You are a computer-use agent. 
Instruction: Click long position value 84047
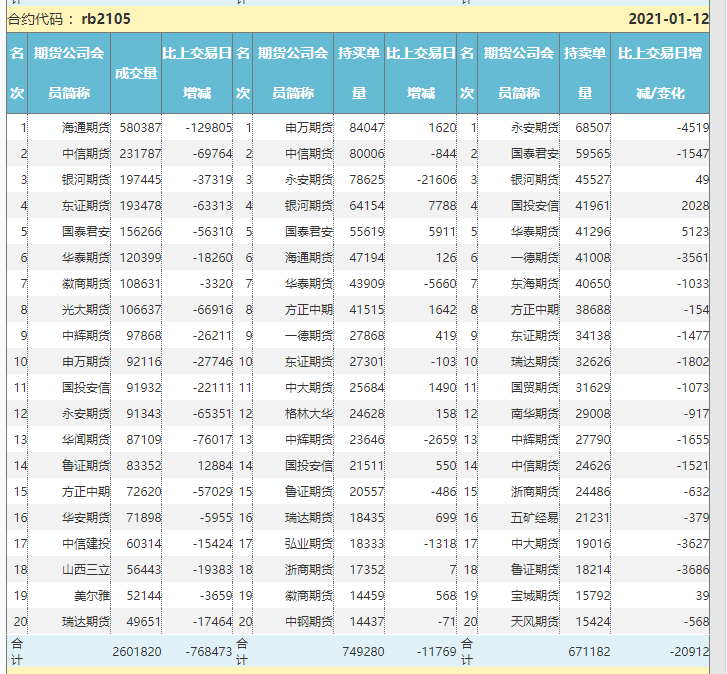(367, 127)
